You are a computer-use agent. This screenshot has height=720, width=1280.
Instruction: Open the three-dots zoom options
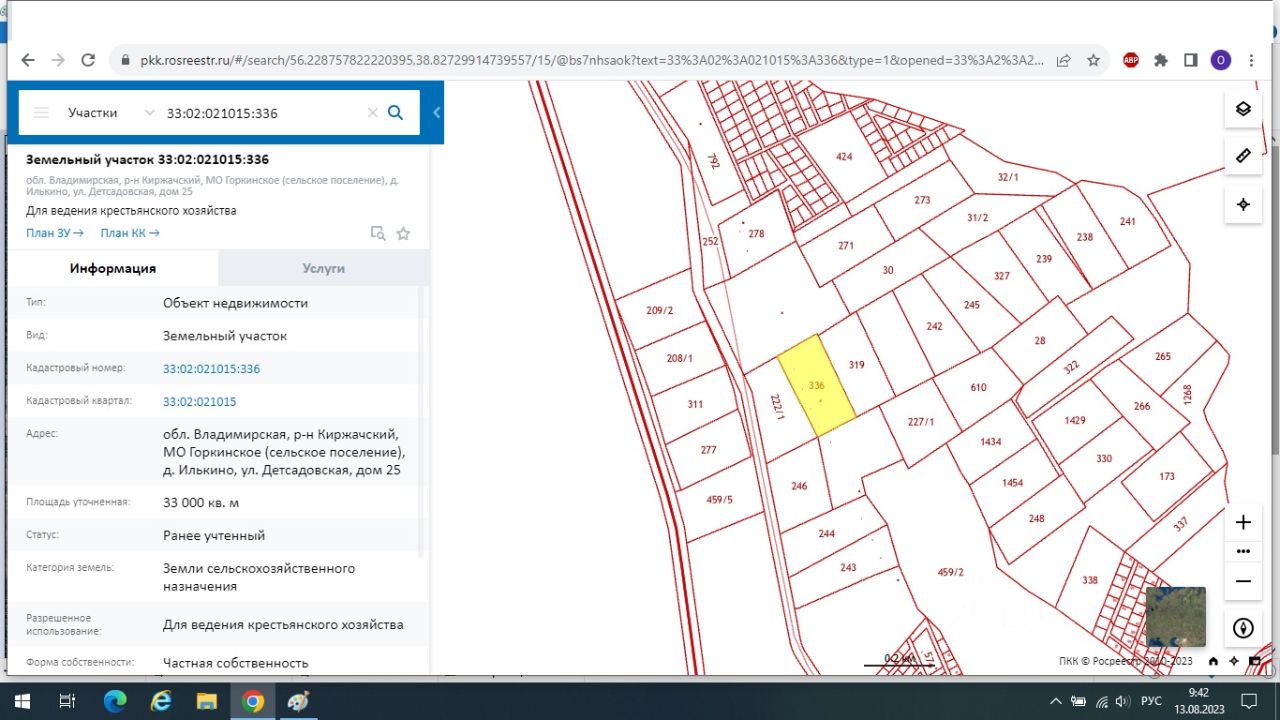click(x=1243, y=551)
